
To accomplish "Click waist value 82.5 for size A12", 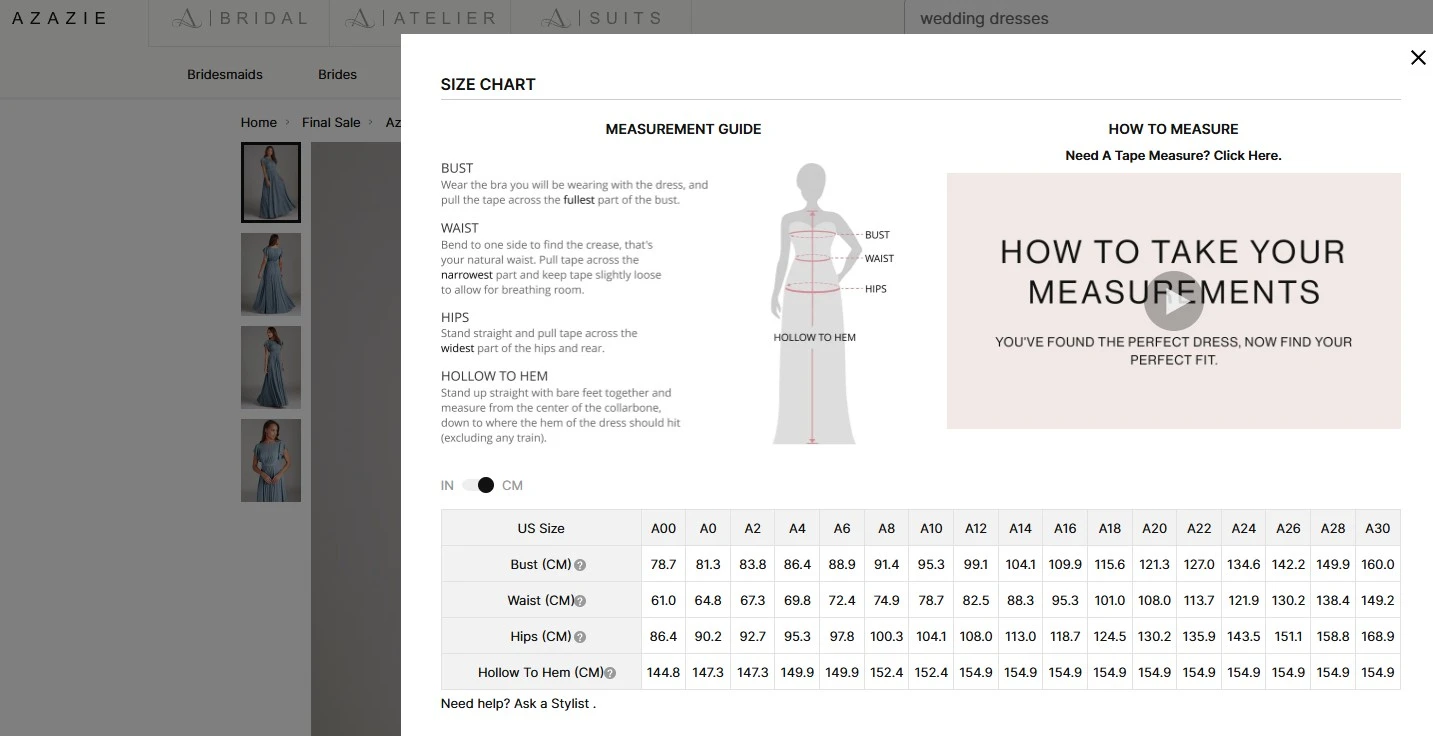I will pos(976,600).
